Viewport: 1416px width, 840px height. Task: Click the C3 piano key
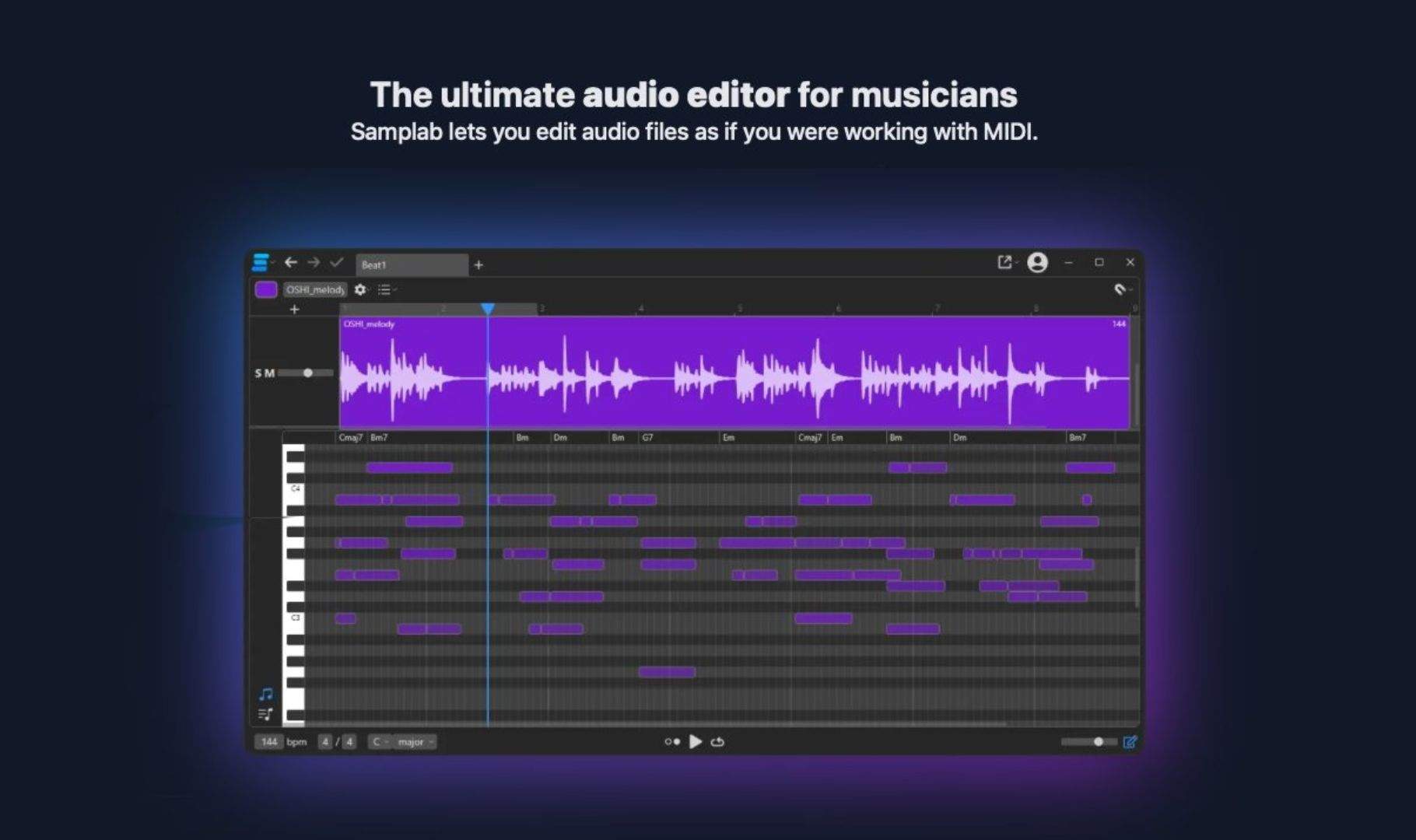click(294, 618)
